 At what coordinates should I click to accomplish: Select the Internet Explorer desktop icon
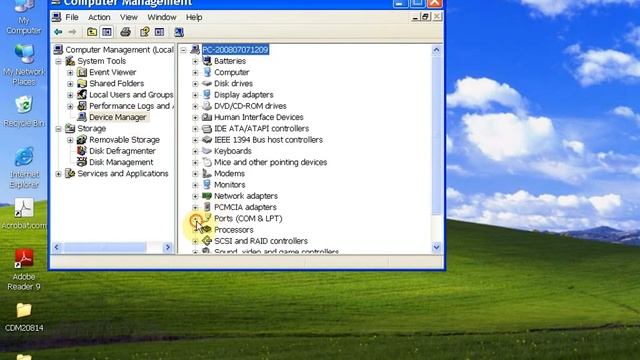(24, 157)
